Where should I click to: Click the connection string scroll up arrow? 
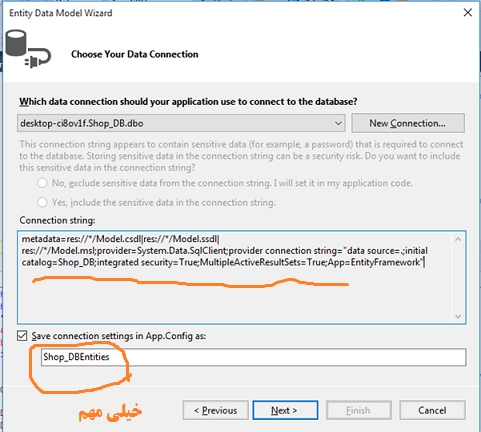click(x=458, y=239)
